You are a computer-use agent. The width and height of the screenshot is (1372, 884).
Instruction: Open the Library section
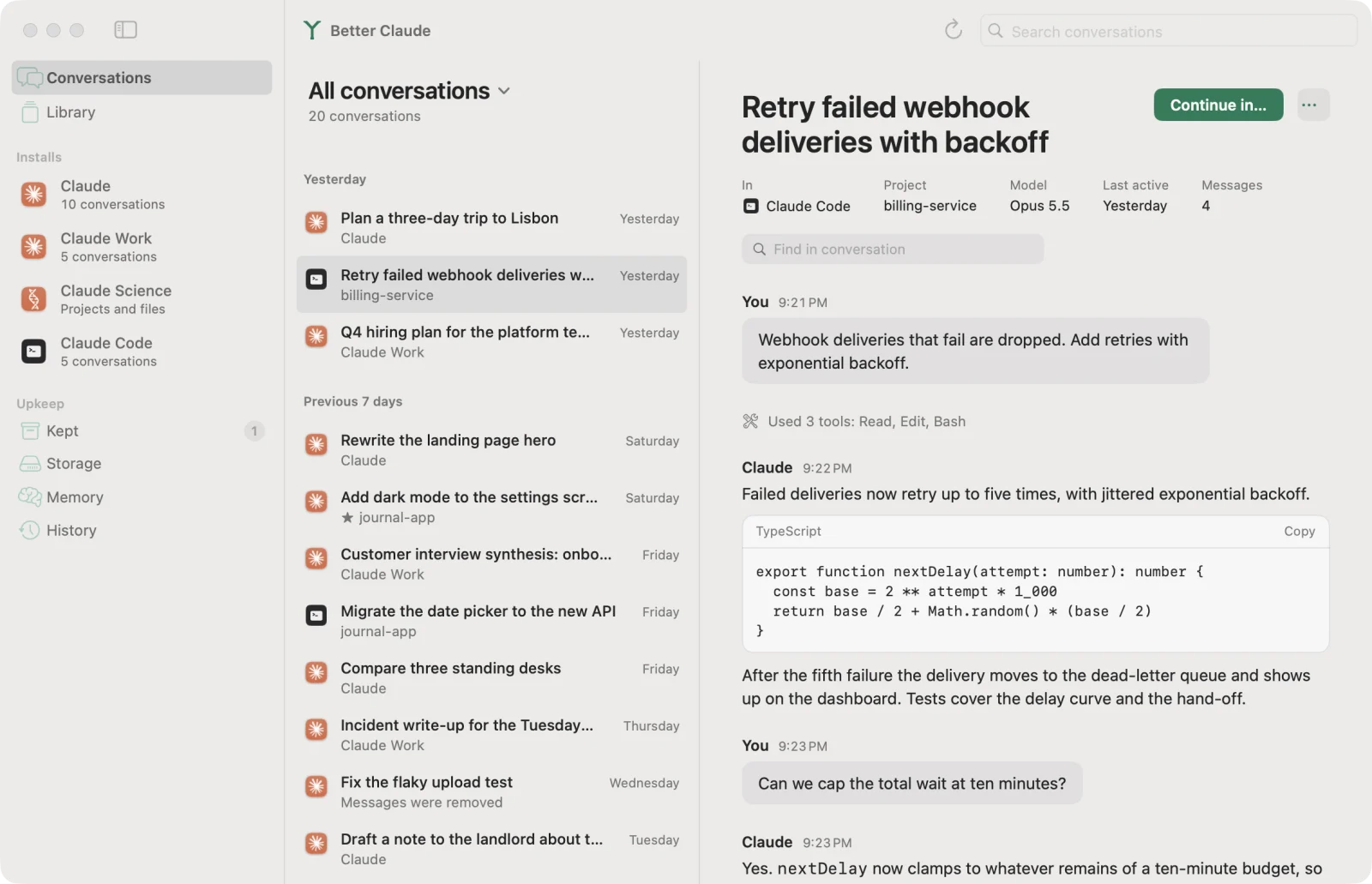141,112
